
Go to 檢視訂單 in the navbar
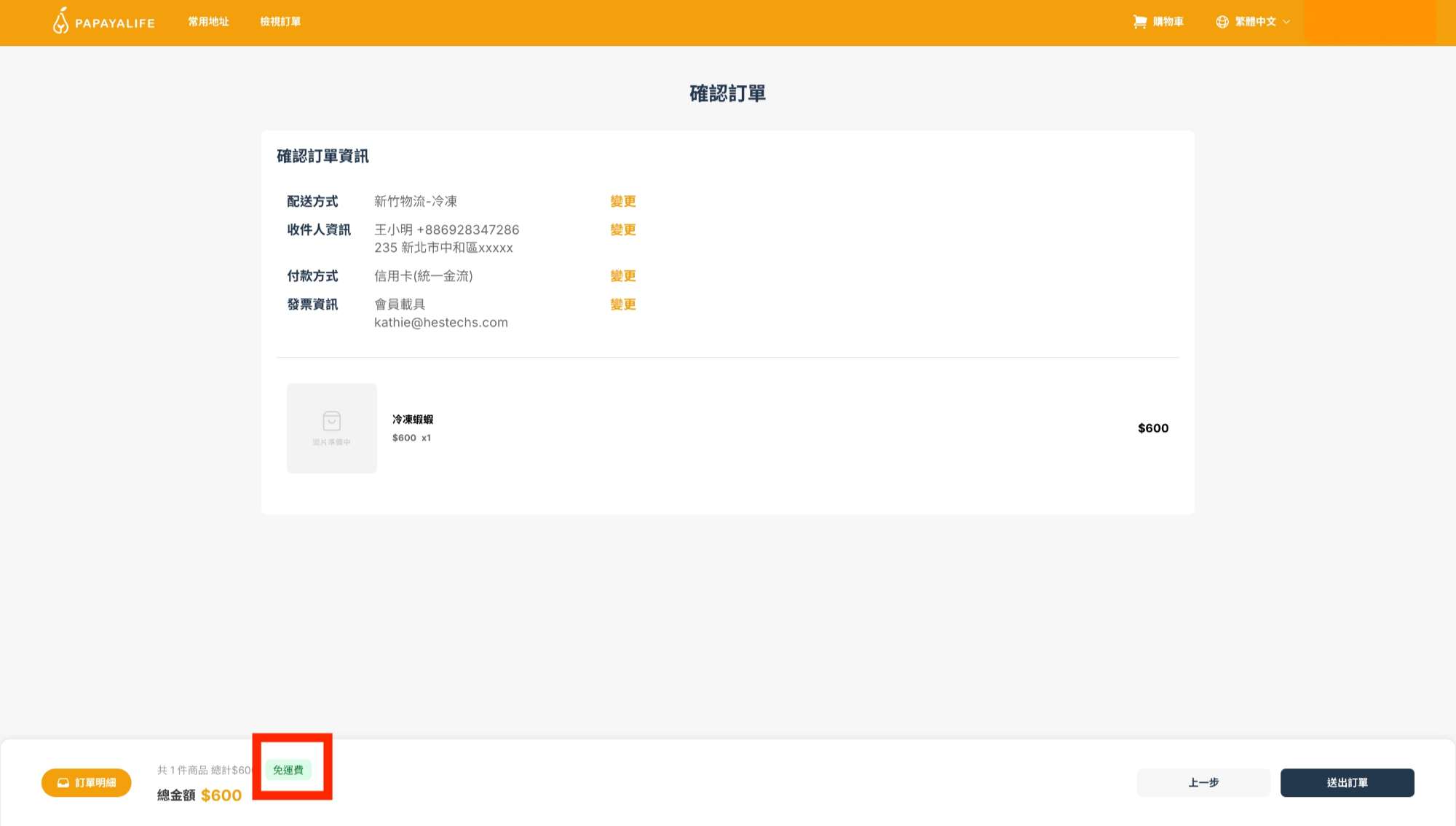(x=280, y=22)
